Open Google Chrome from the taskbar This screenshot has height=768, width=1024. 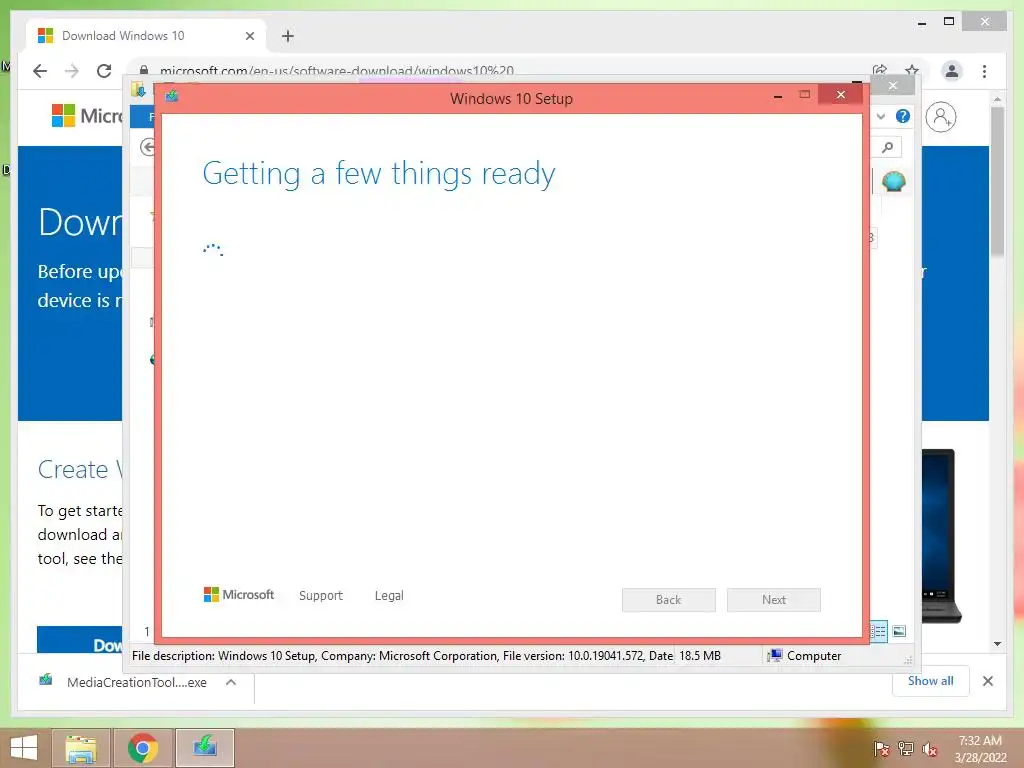[143, 748]
